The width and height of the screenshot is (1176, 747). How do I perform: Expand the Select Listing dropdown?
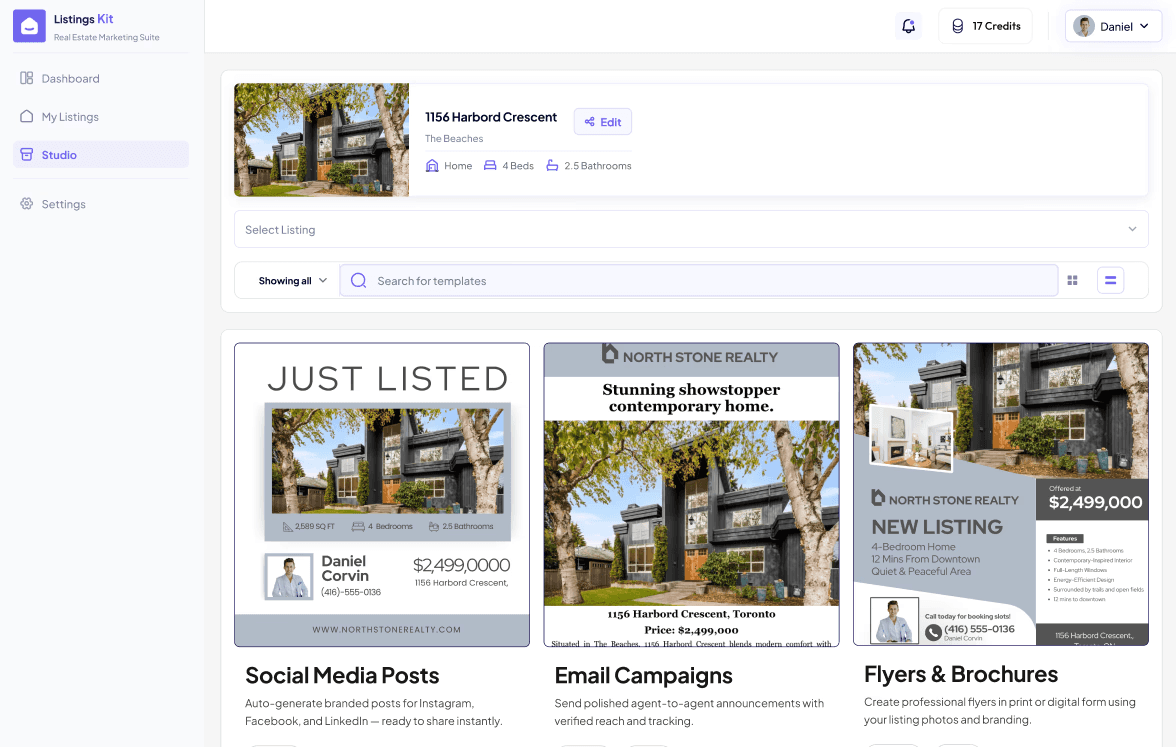[x=691, y=230]
